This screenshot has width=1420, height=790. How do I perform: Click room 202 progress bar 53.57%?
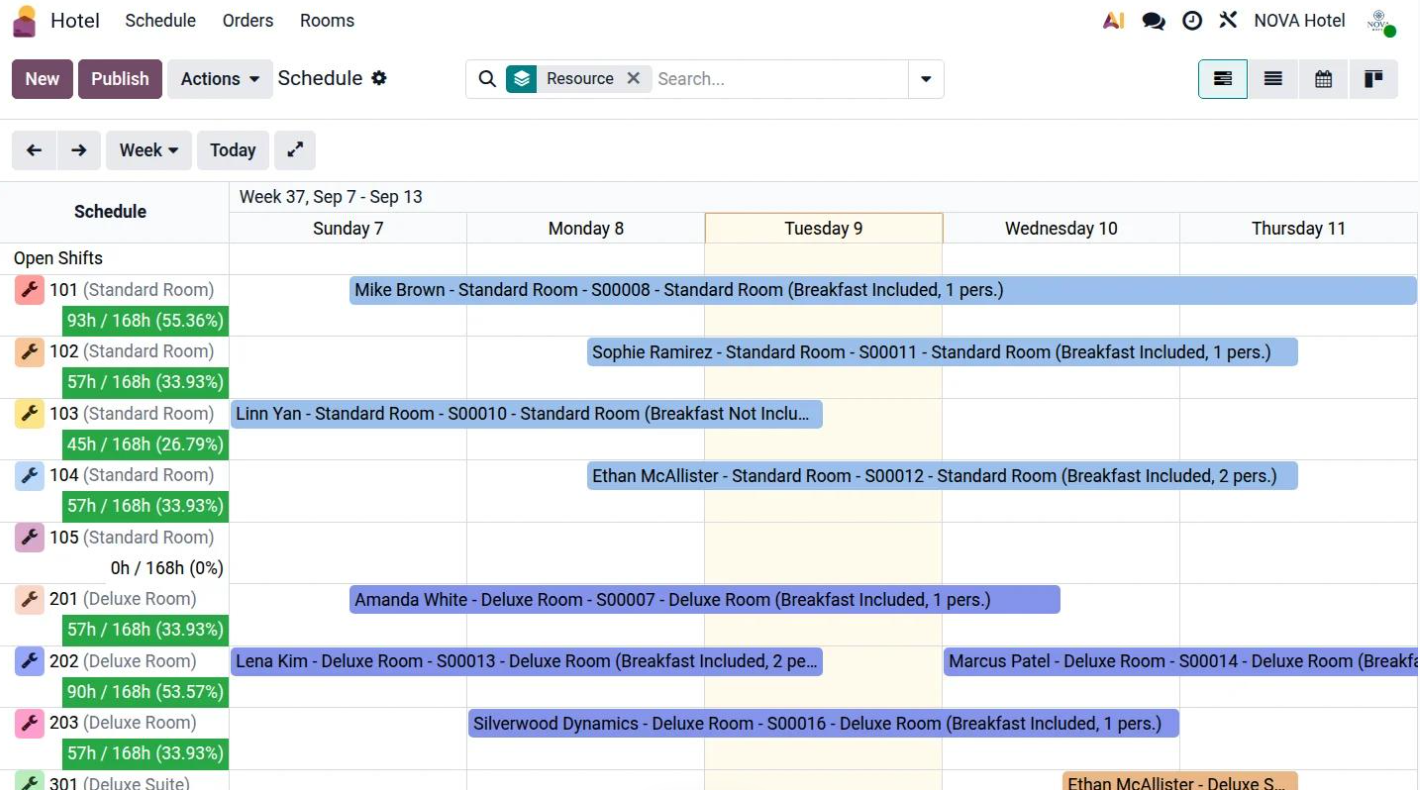tap(145, 692)
